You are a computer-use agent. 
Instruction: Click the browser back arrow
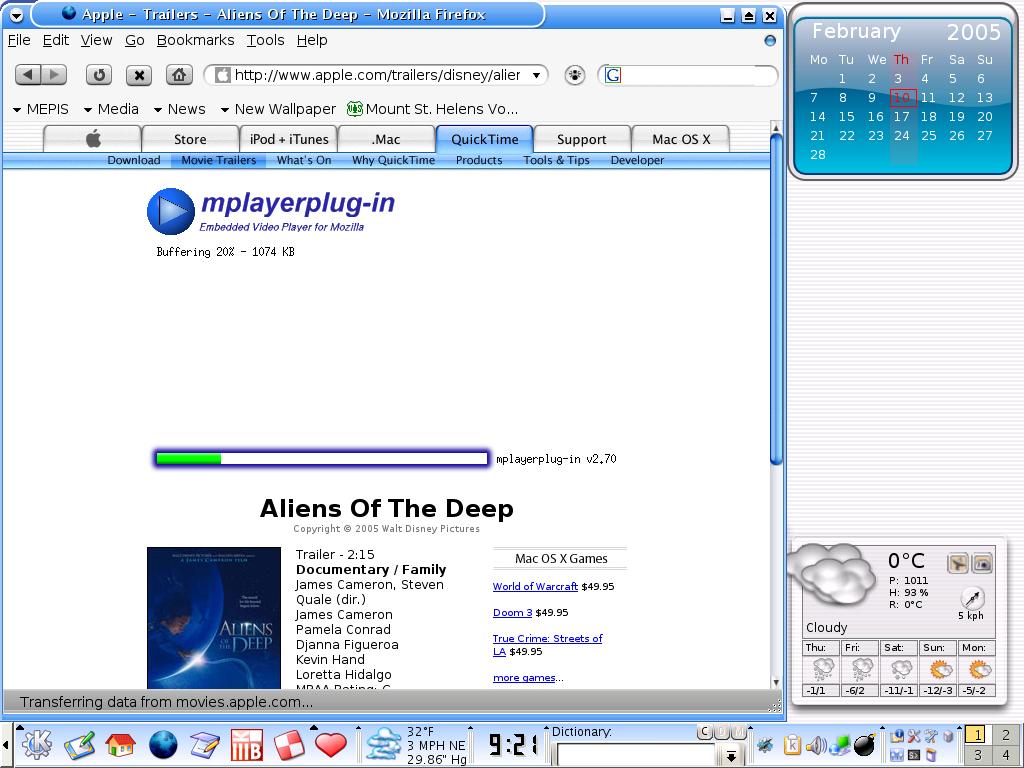click(x=28, y=75)
